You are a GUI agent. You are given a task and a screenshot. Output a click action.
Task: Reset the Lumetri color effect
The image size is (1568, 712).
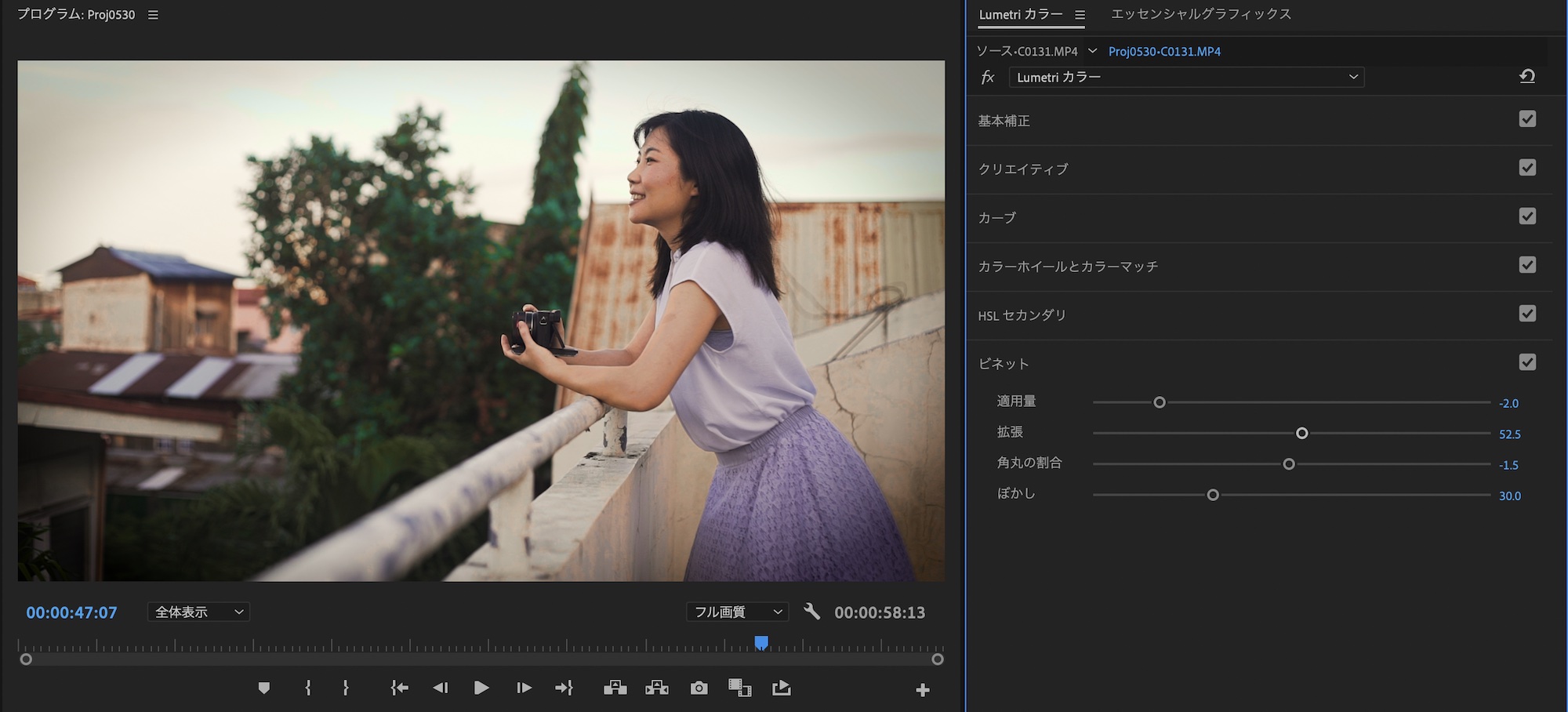tap(1527, 77)
